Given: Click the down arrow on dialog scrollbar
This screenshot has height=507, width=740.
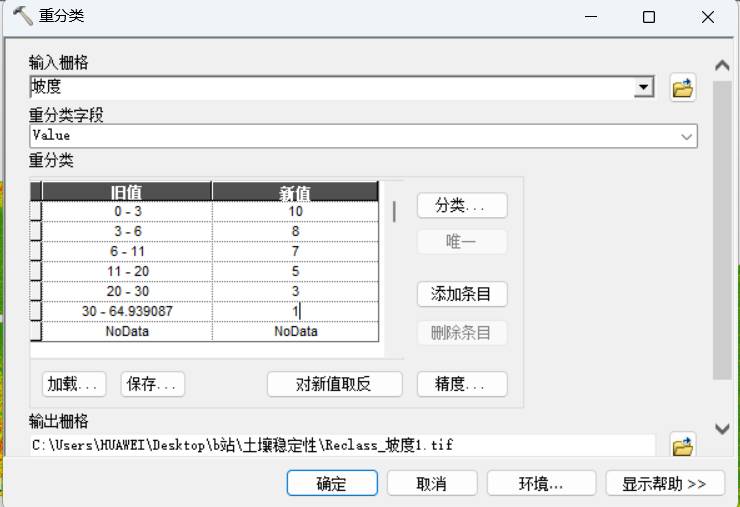Looking at the screenshot, I should click(723, 428).
